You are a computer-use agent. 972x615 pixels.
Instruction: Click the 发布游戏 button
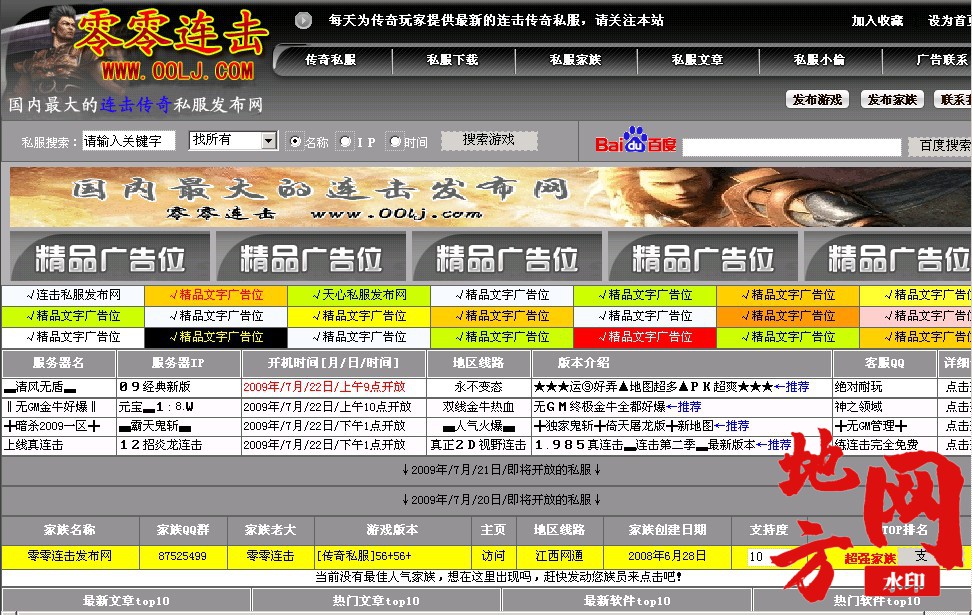pyautogui.click(x=817, y=99)
